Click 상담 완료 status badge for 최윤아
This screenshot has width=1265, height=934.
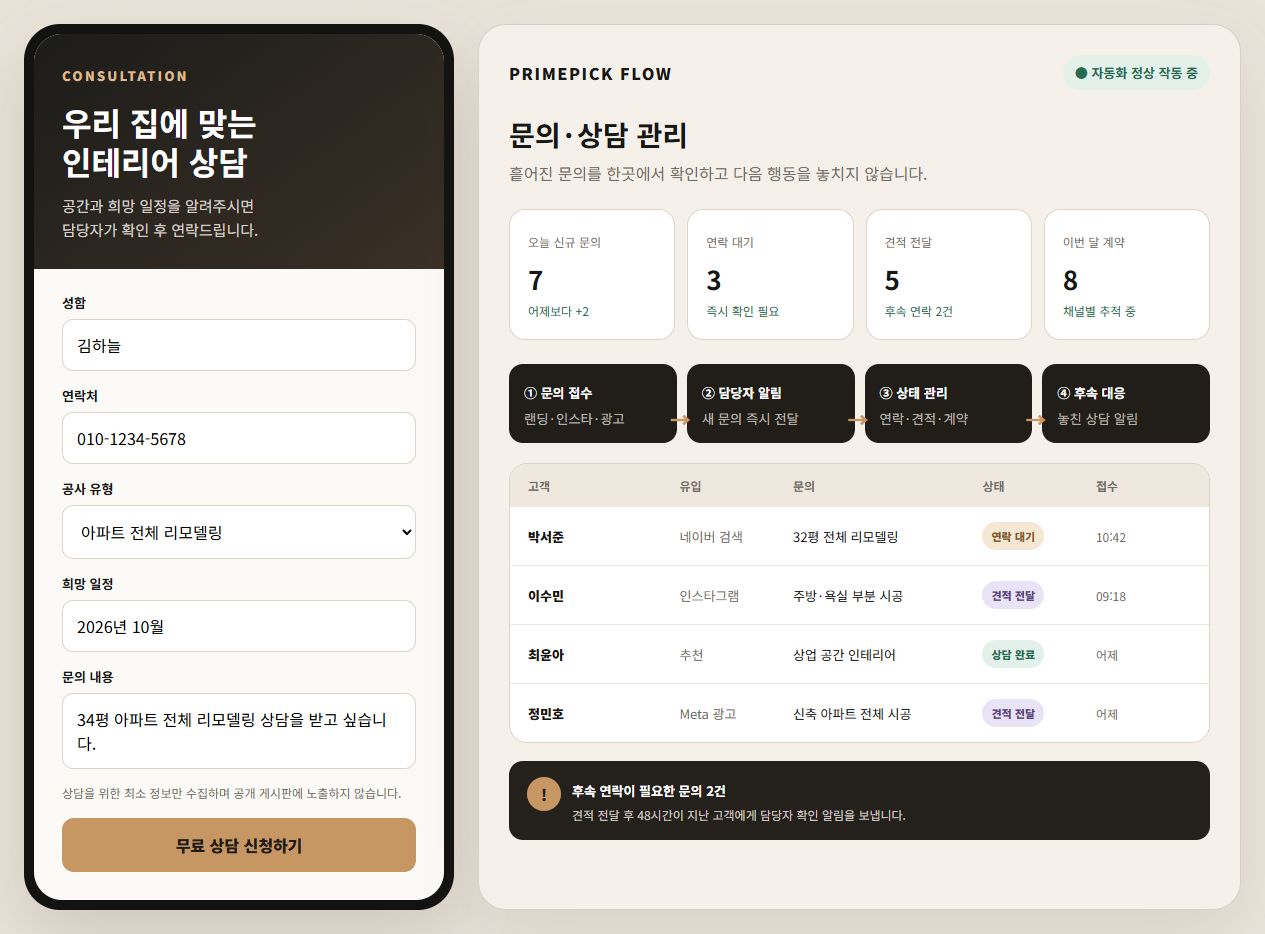point(1013,655)
